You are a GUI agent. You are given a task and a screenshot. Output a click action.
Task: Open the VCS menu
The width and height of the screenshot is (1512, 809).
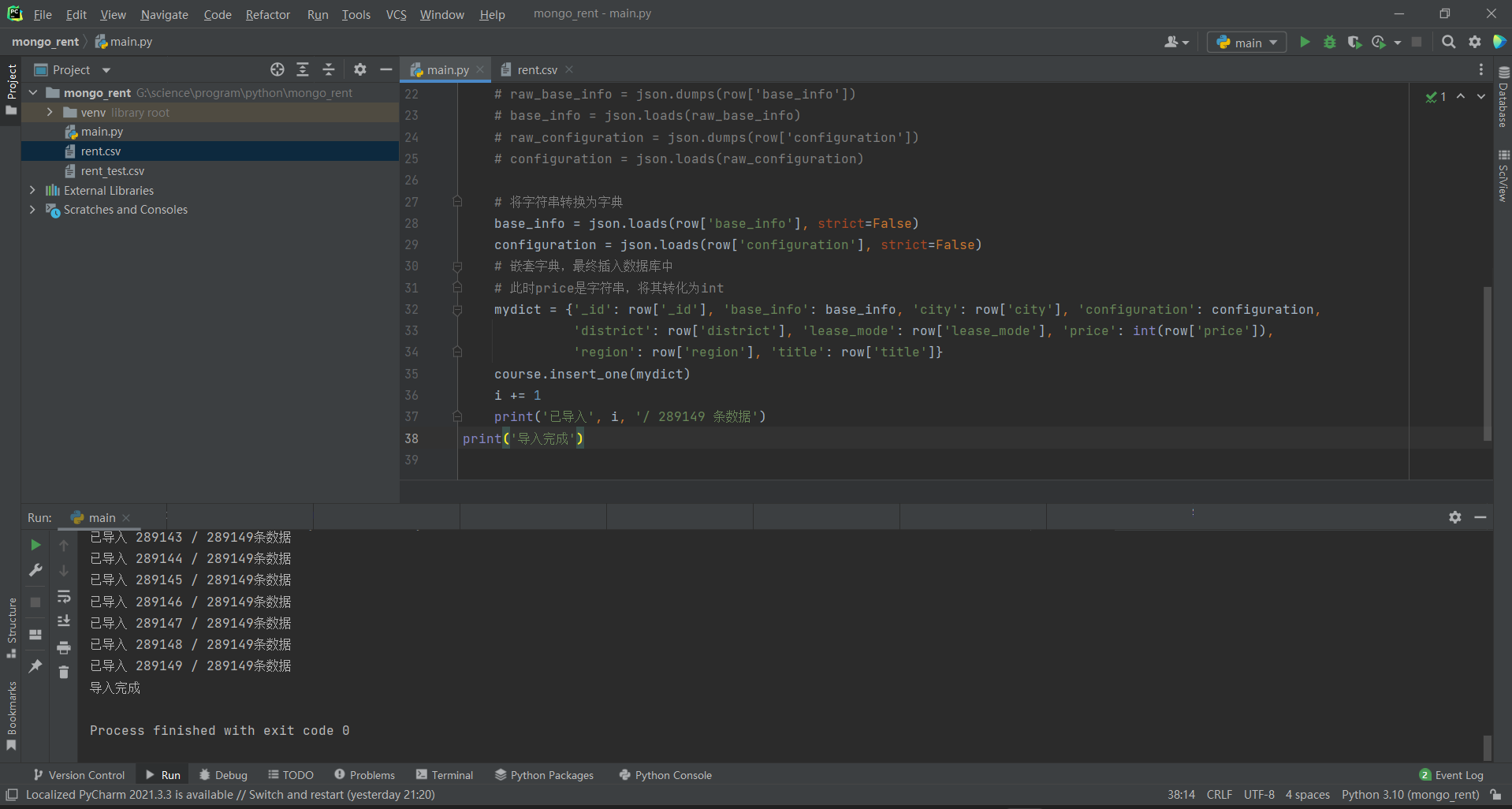coord(397,14)
